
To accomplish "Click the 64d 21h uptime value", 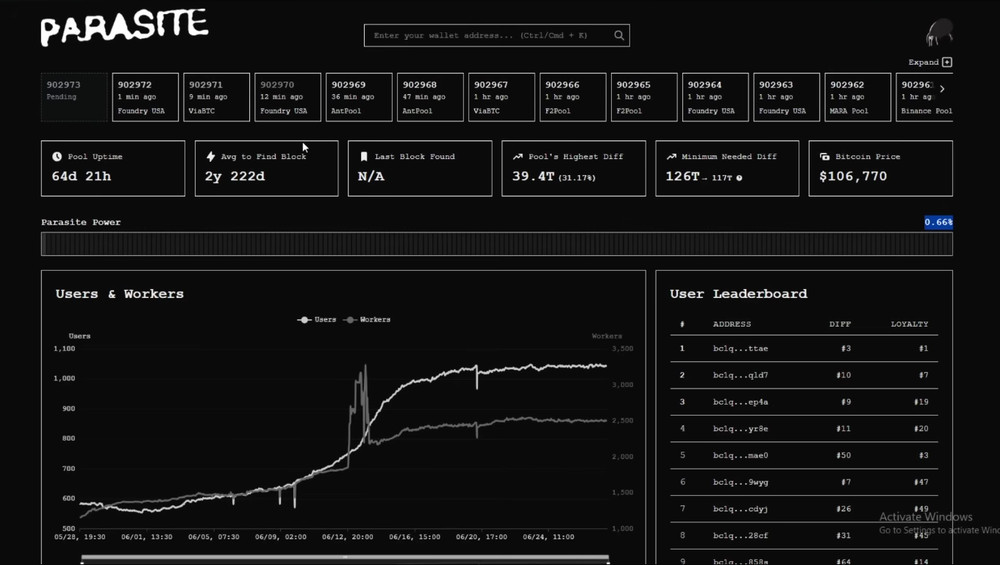I will coord(81,177).
